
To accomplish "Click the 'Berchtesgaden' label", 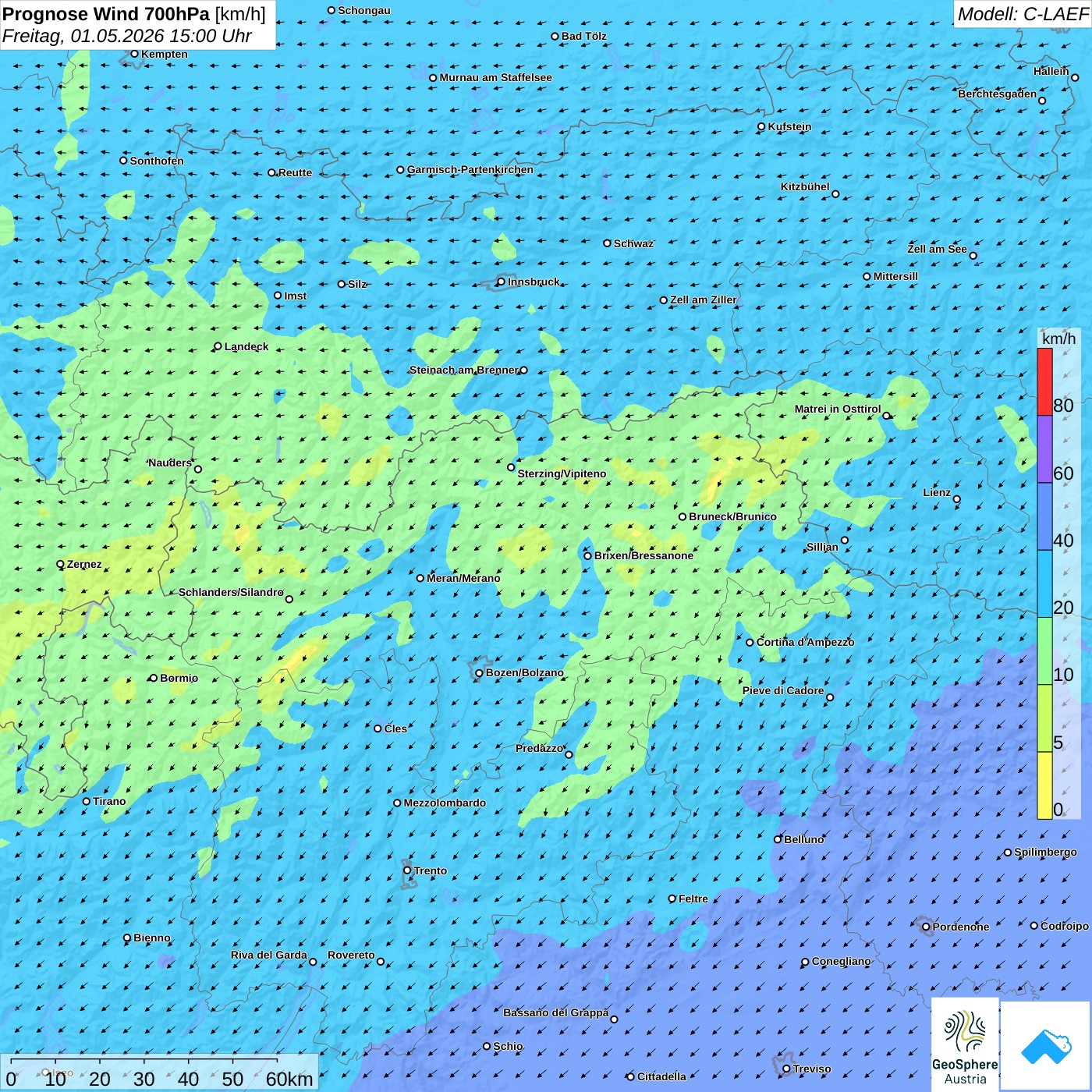I will tap(998, 94).
